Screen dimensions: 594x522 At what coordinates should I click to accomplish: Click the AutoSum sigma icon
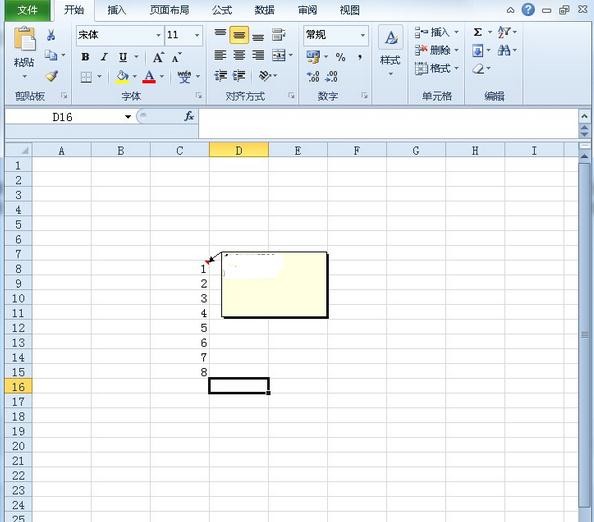pyautogui.click(x=478, y=32)
